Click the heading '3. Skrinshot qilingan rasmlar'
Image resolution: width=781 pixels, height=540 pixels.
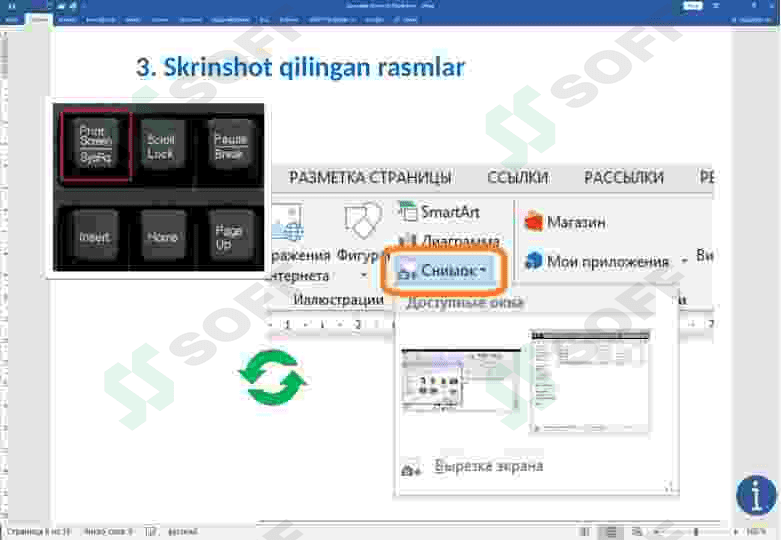[x=301, y=68]
